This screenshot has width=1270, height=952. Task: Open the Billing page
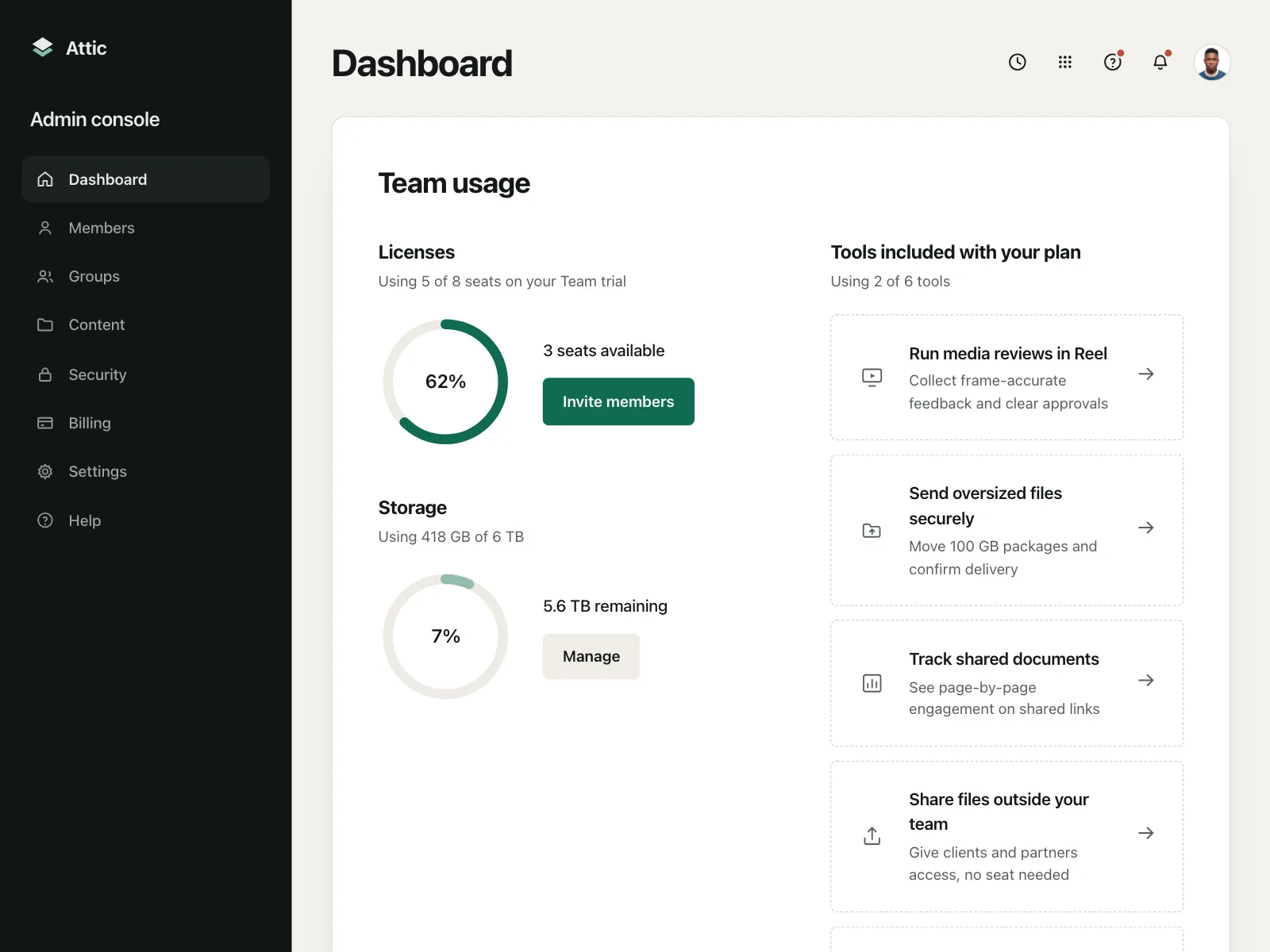(146, 423)
